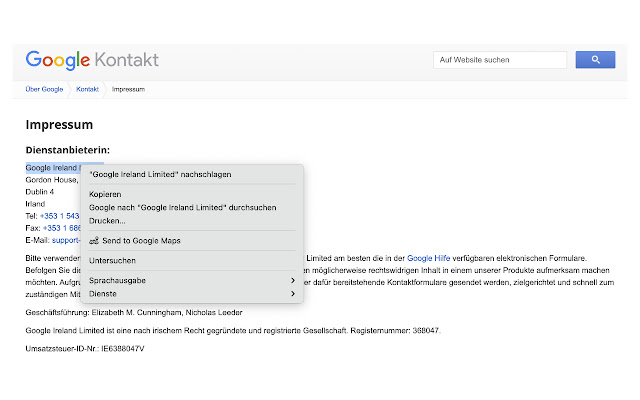Click the Send to Google Maps icon
The height and width of the screenshot is (400, 640).
(94, 240)
